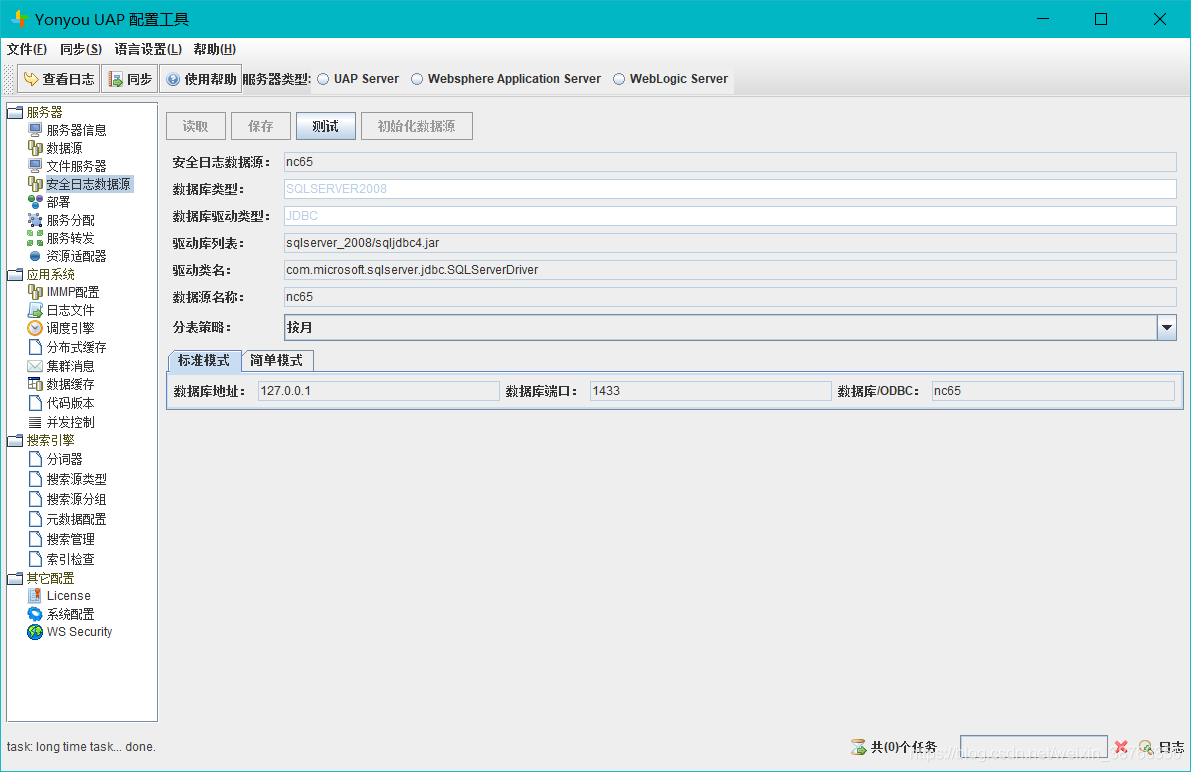
Task: Click the 测试 button
Action: [325, 126]
